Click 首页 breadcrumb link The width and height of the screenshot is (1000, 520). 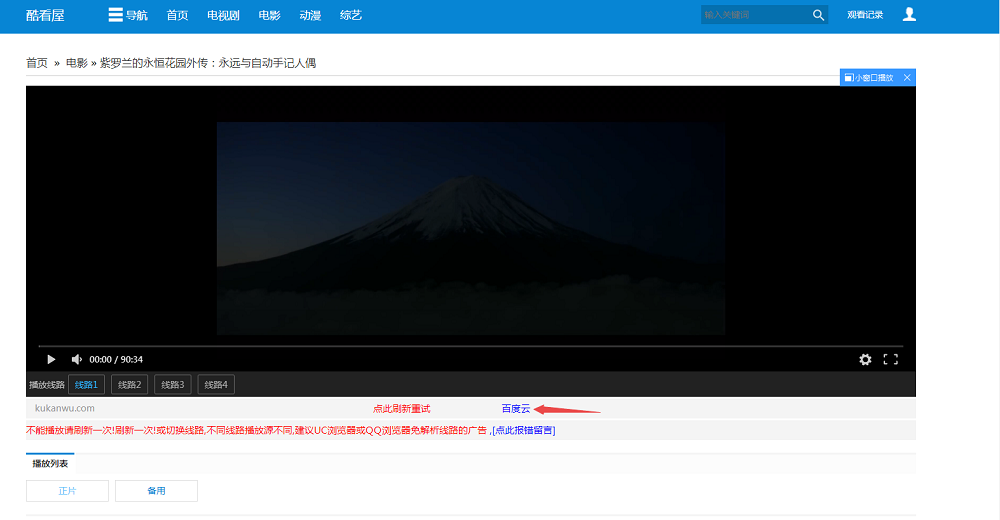[x=37, y=63]
